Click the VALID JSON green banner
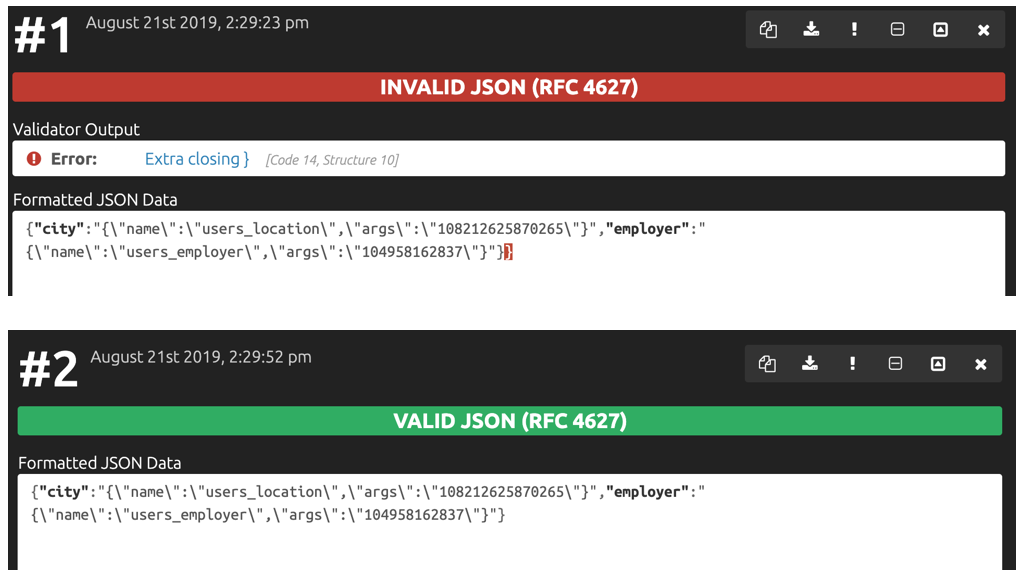Image resolution: width=1022 pixels, height=578 pixels. 510,421
